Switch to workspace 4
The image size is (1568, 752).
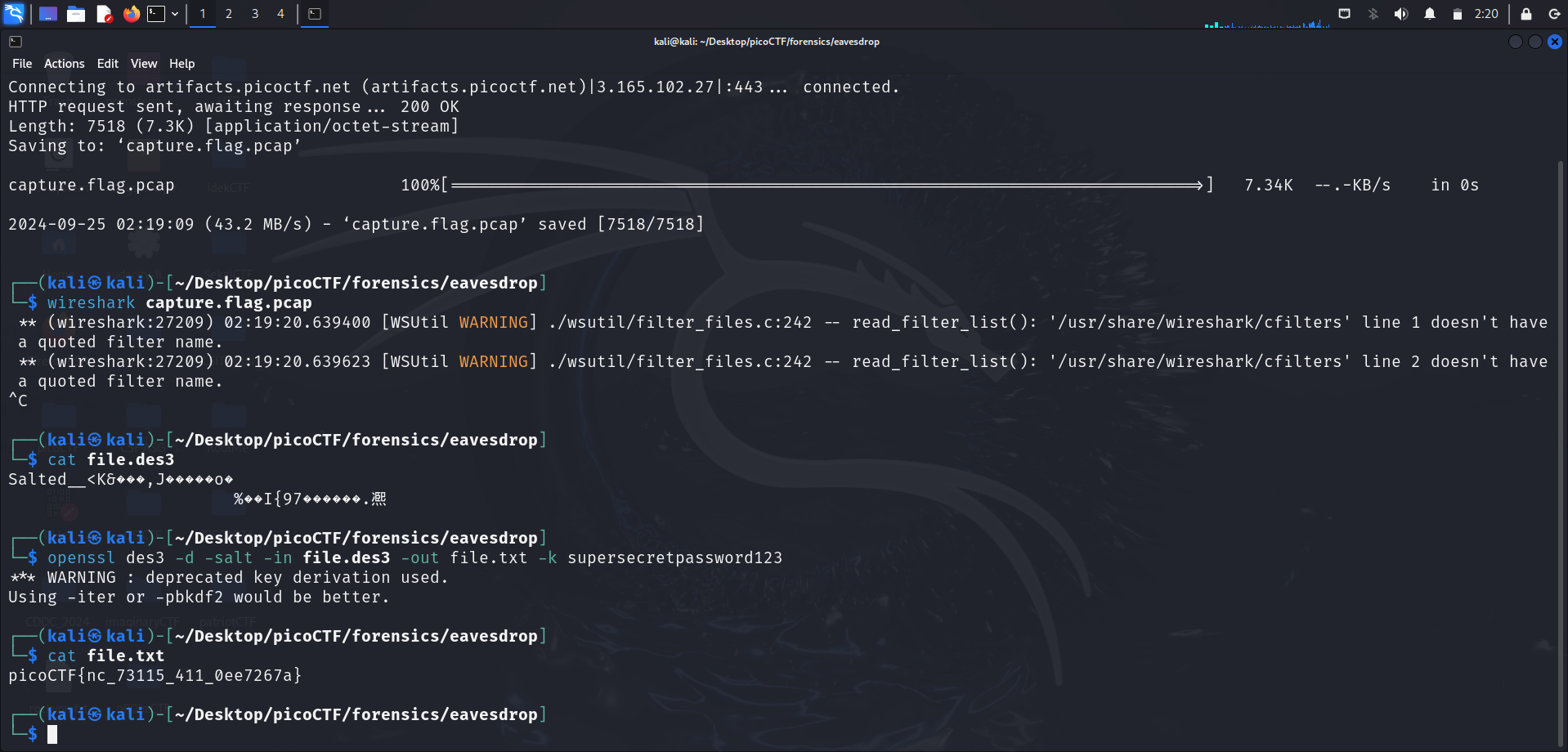tap(280, 14)
